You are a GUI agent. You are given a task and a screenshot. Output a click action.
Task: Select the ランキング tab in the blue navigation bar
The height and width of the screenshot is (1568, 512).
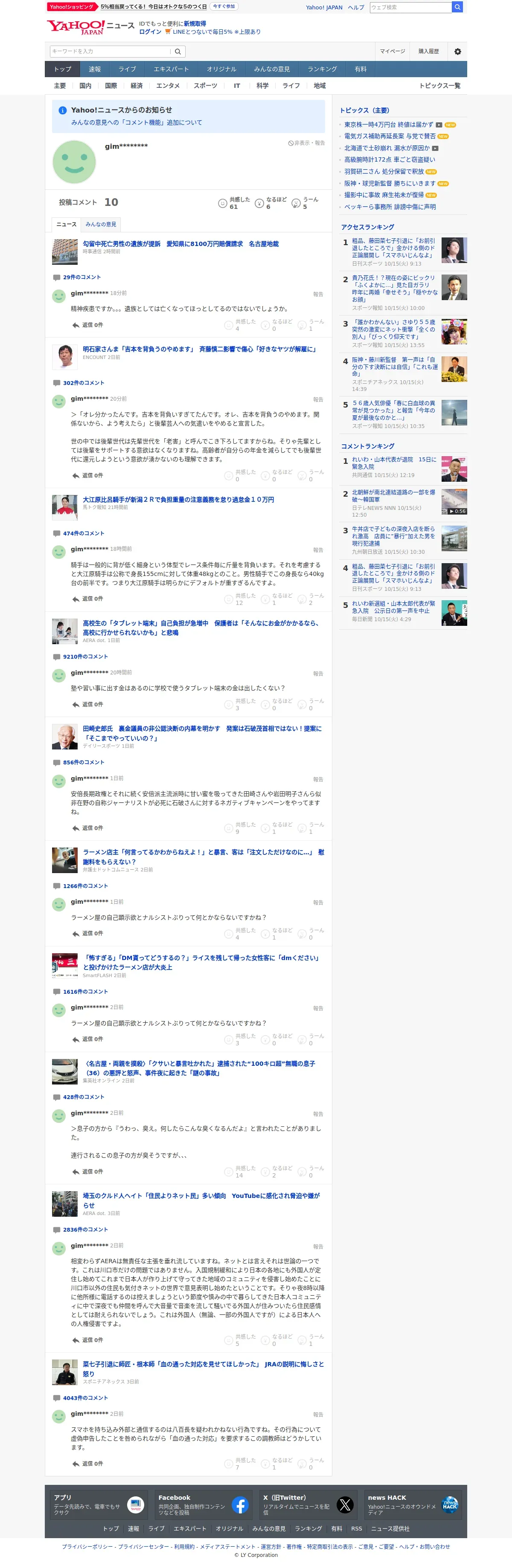322,69
